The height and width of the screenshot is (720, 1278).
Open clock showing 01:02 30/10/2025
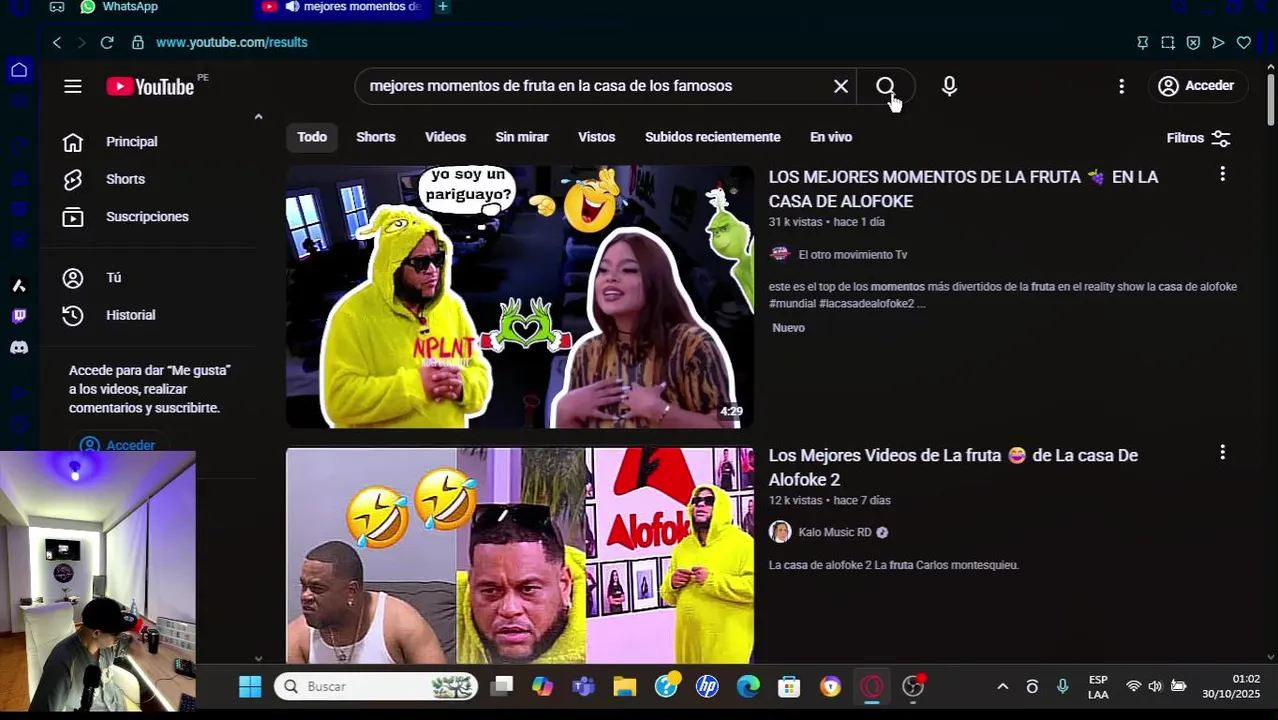(1233, 686)
